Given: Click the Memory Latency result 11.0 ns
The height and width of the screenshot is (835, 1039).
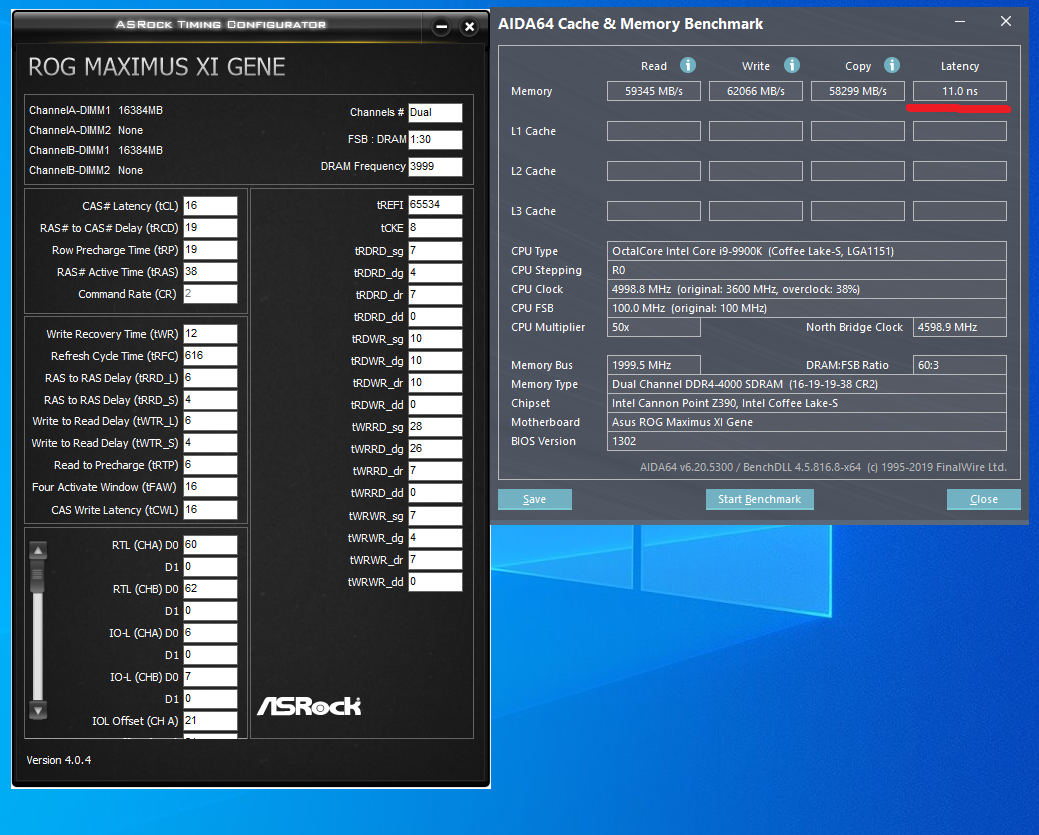Looking at the screenshot, I should pyautogui.click(x=959, y=91).
